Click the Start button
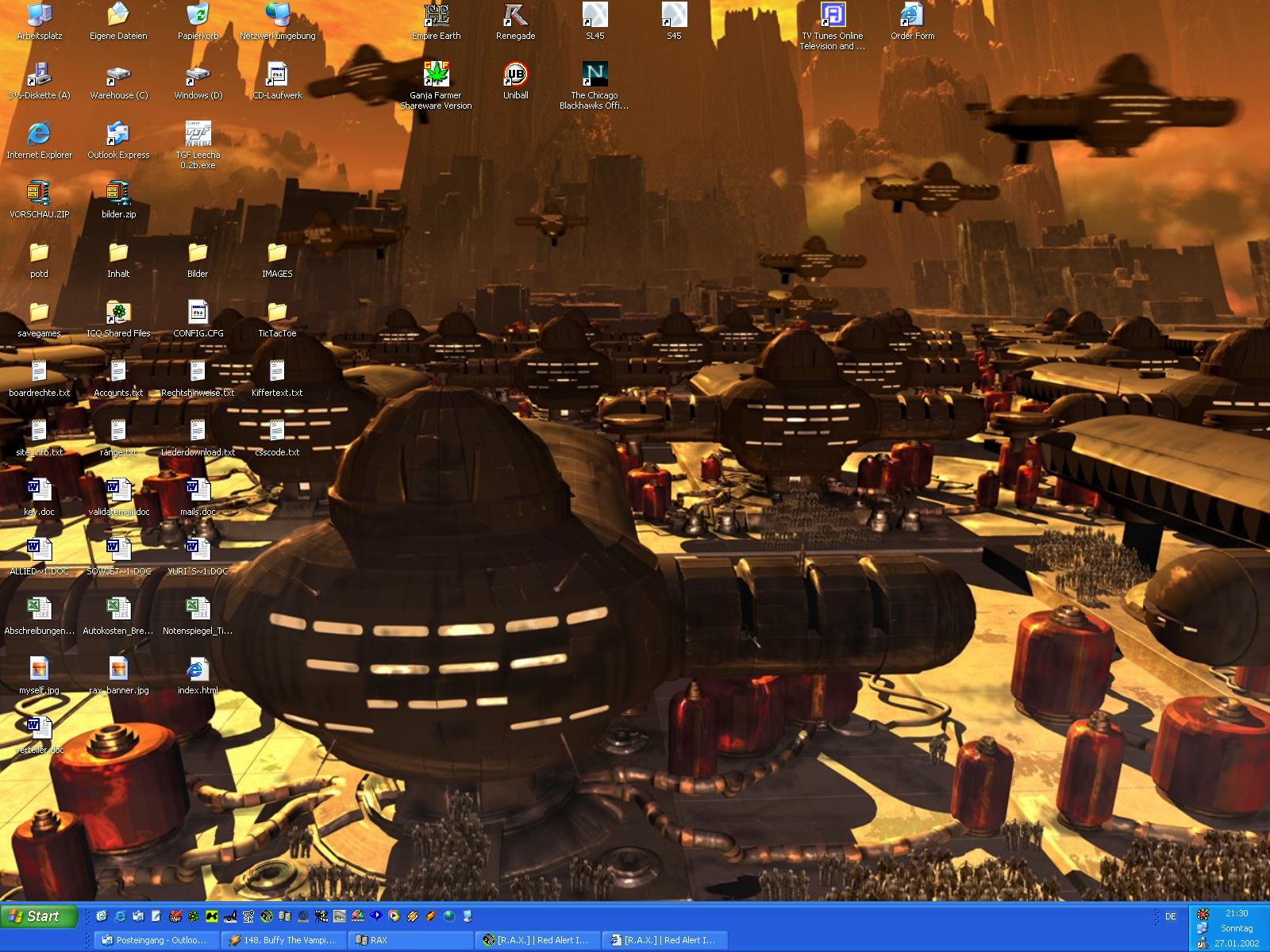 (x=39, y=916)
